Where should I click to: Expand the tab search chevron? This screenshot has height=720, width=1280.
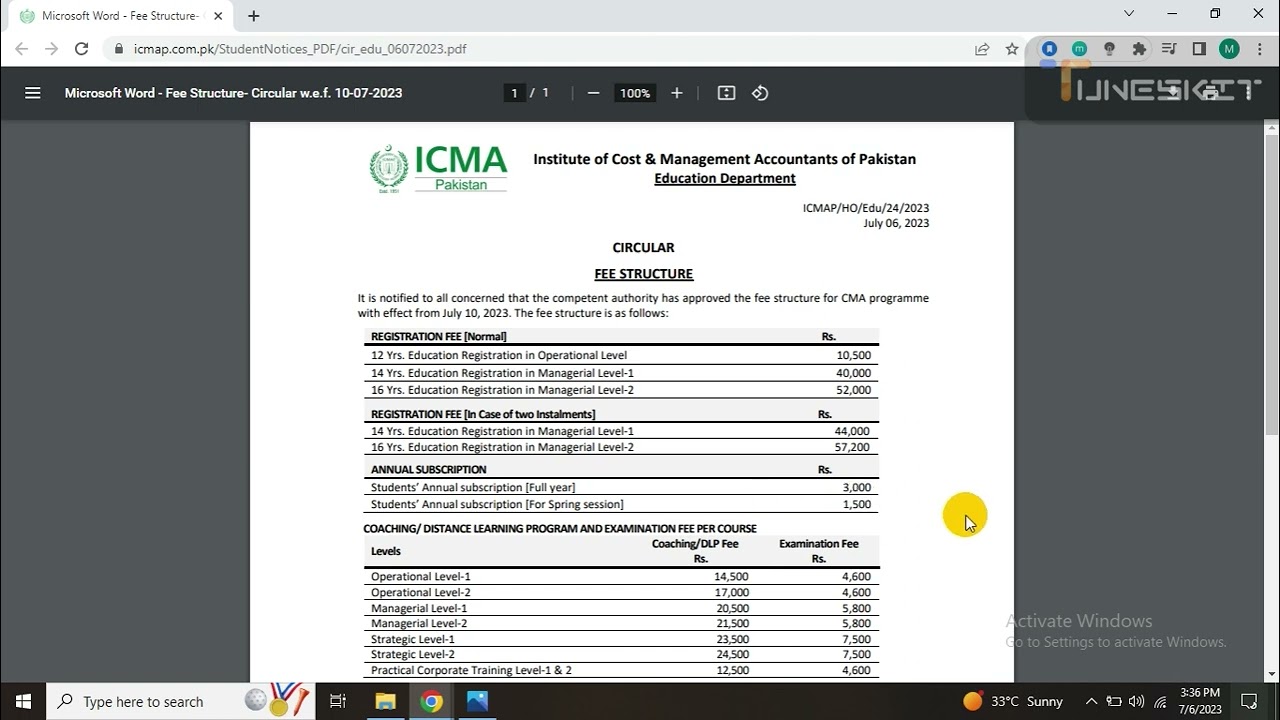pos(1129,14)
